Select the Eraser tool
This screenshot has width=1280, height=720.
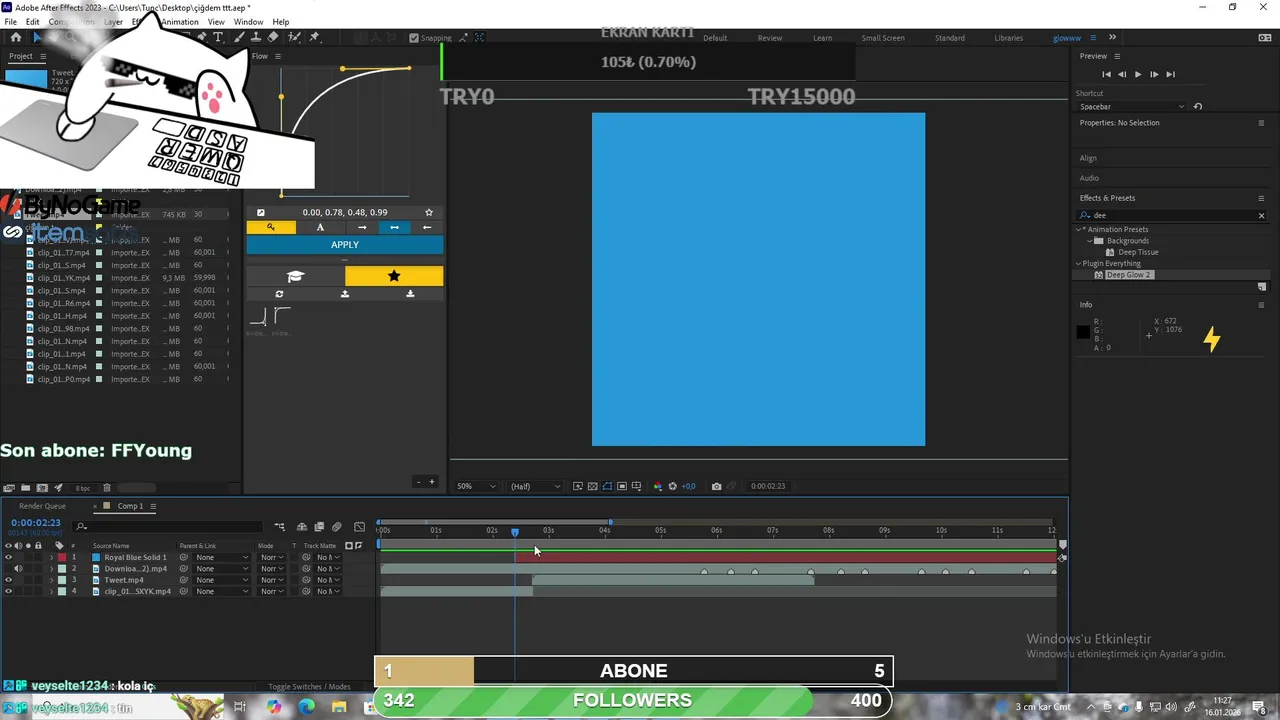(273, 37)
